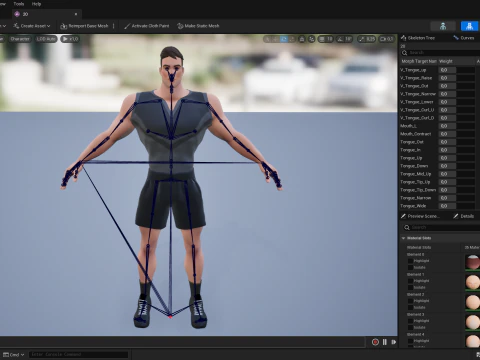480x360 pixels.
Task: Enable Highlight for Element 3
Action: click(x=410, y=321)
